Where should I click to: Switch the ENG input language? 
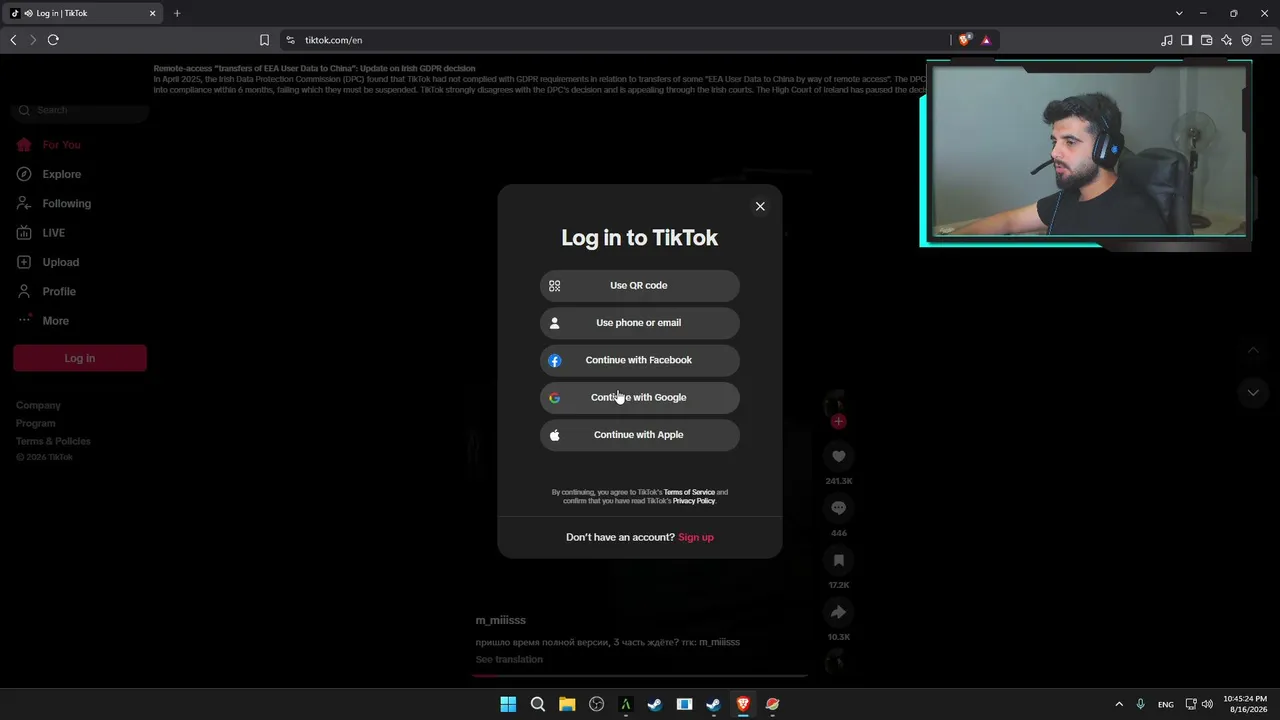pyautogui.click(x=1166, y=704)
